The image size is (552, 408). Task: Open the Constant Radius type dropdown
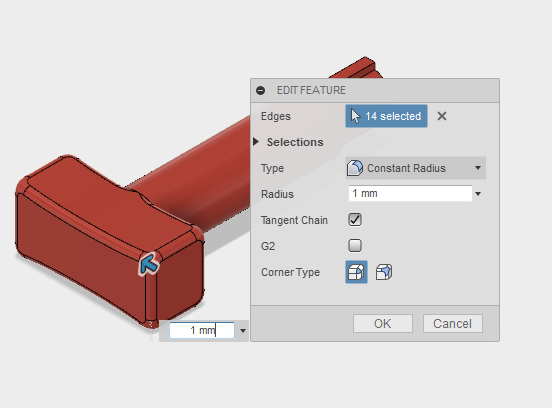point(415,168)
